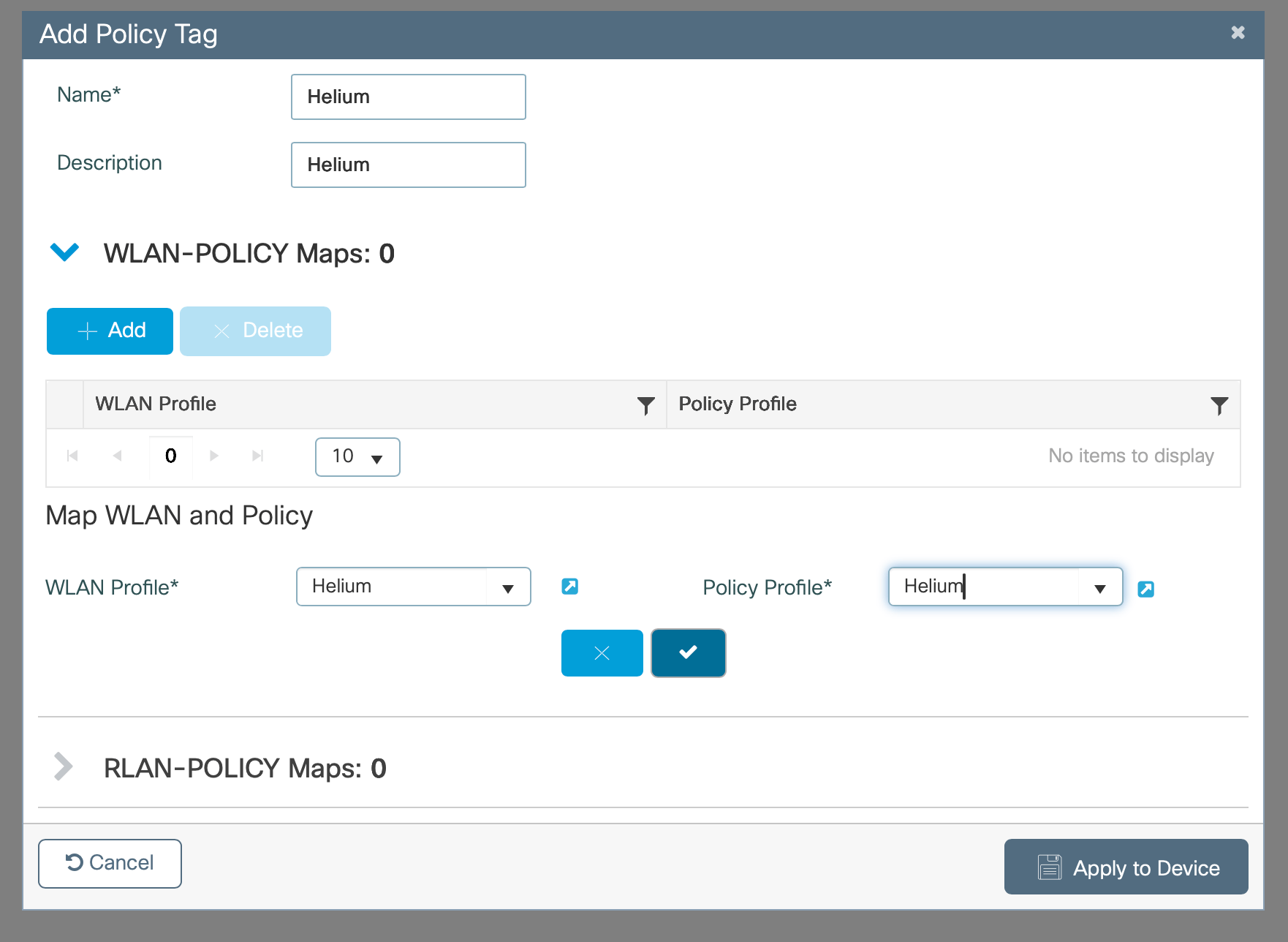1288x942 pixels.
Task: Expand the RLAN-POLICY Maps section
Action: pyautogui.click(x=64, y=767)
